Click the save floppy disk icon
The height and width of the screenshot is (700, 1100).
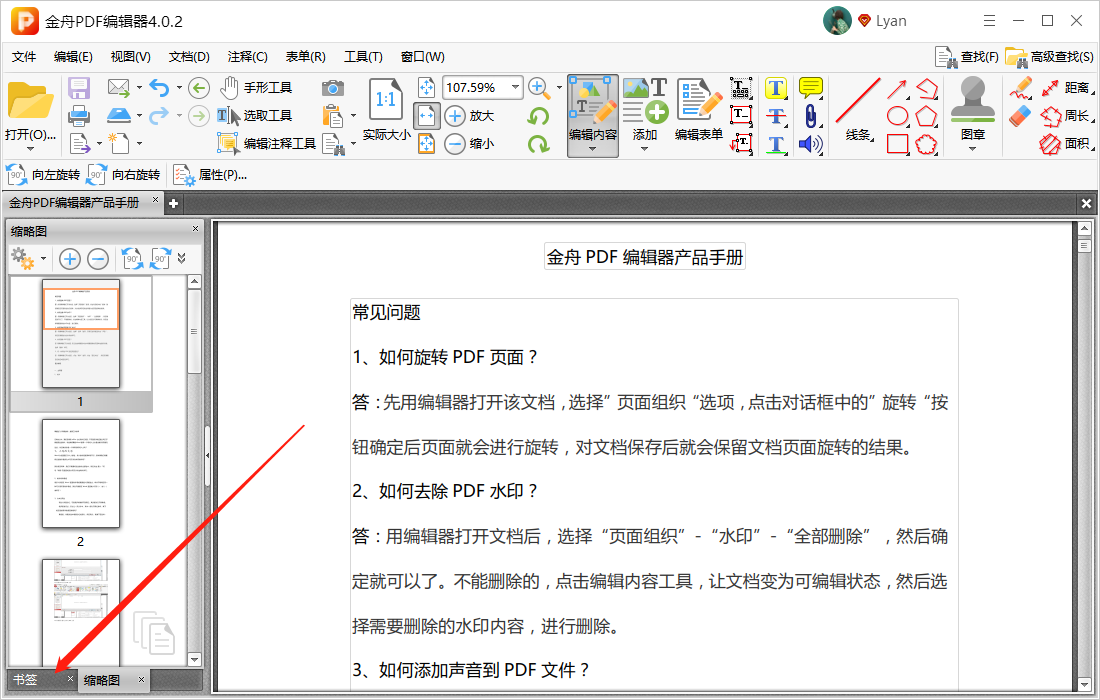coord(79,88)
